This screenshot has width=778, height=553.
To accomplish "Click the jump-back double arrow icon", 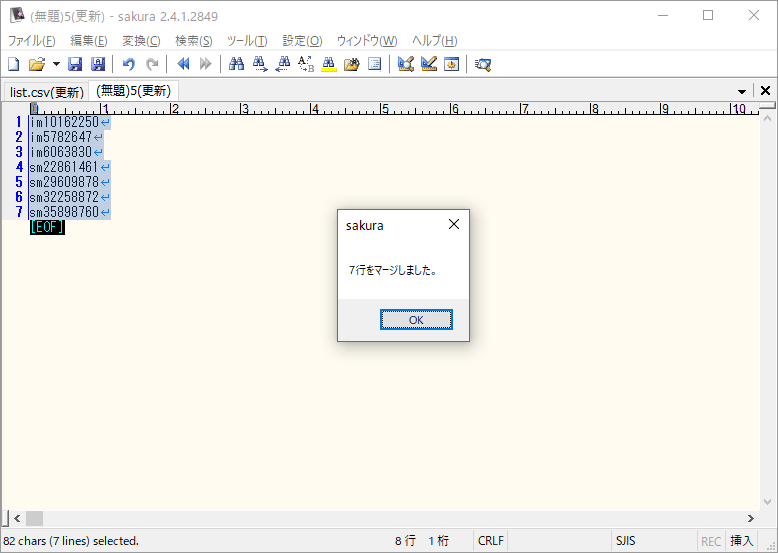I will pos(183,64).
